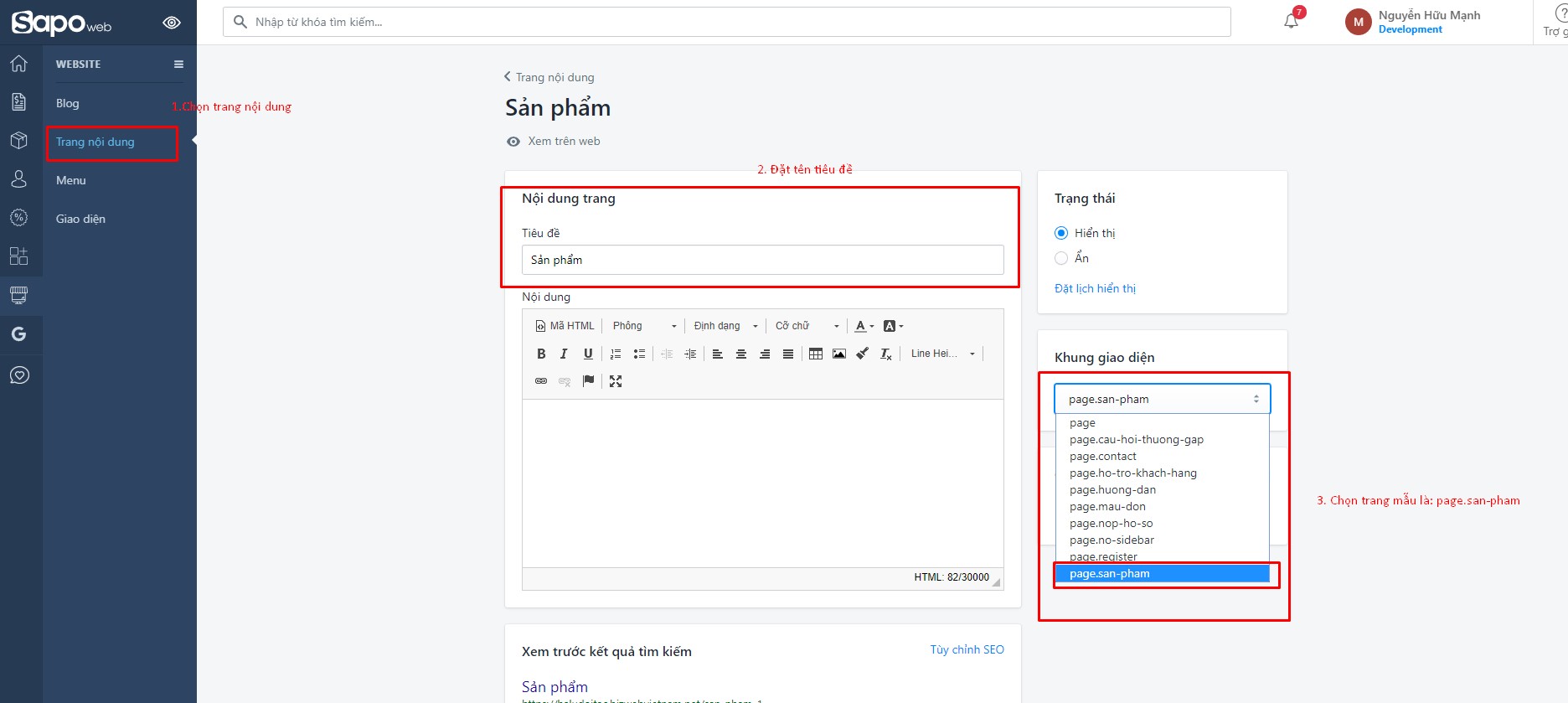
Task: Insert a bulleted list
Action: coord(639,354)
